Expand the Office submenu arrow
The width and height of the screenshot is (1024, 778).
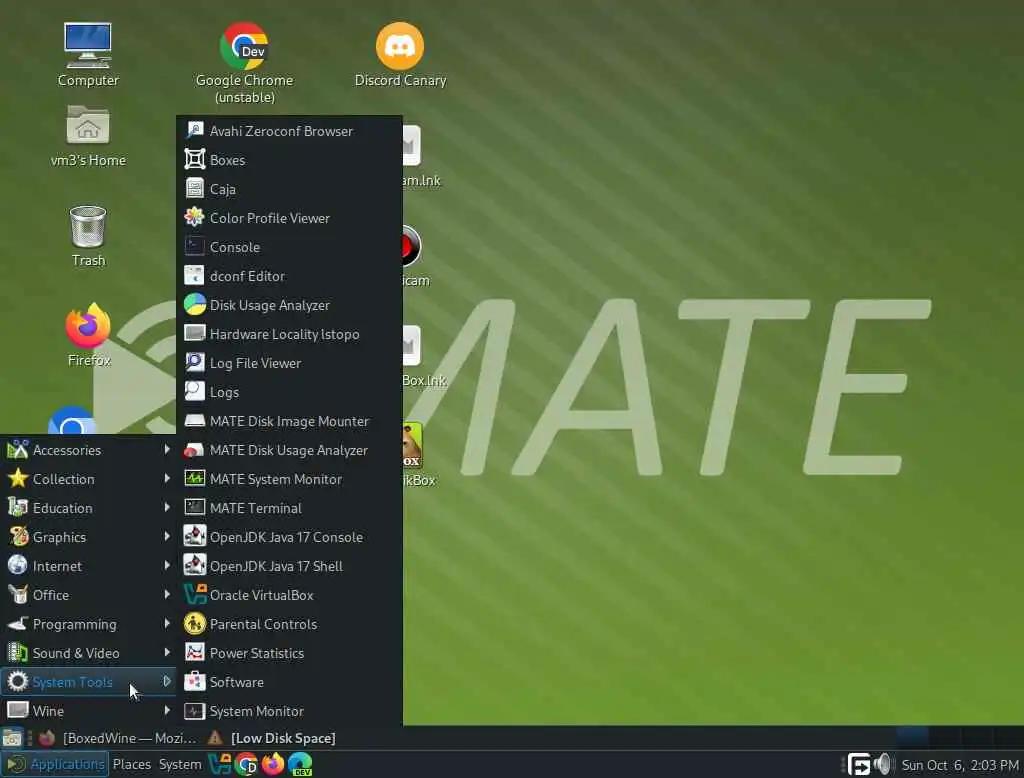[167, 594]
